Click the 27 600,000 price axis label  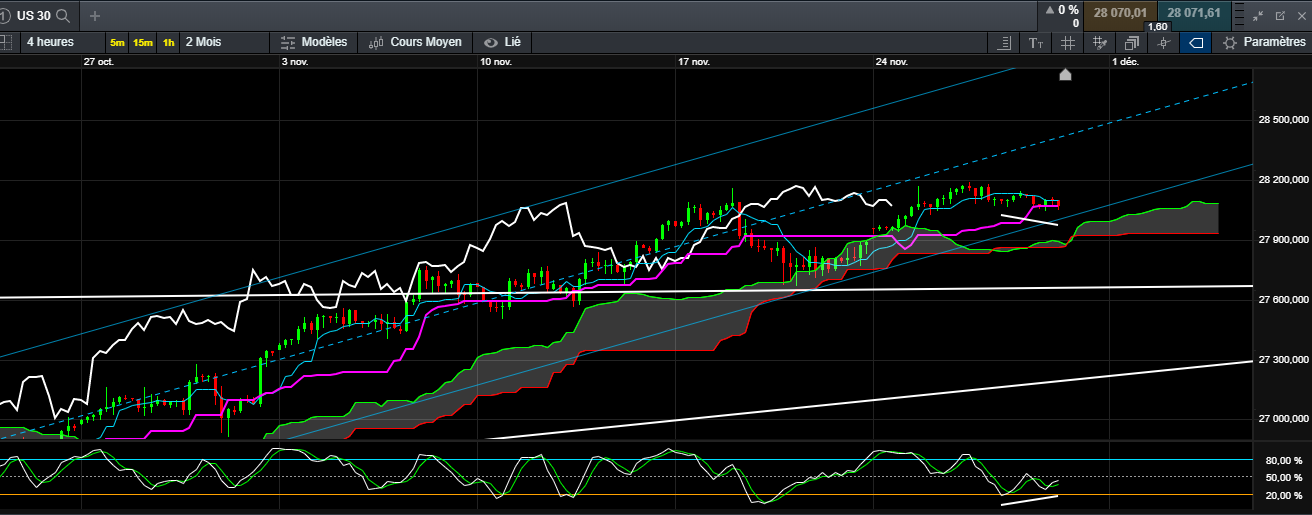coord(1284,300)
